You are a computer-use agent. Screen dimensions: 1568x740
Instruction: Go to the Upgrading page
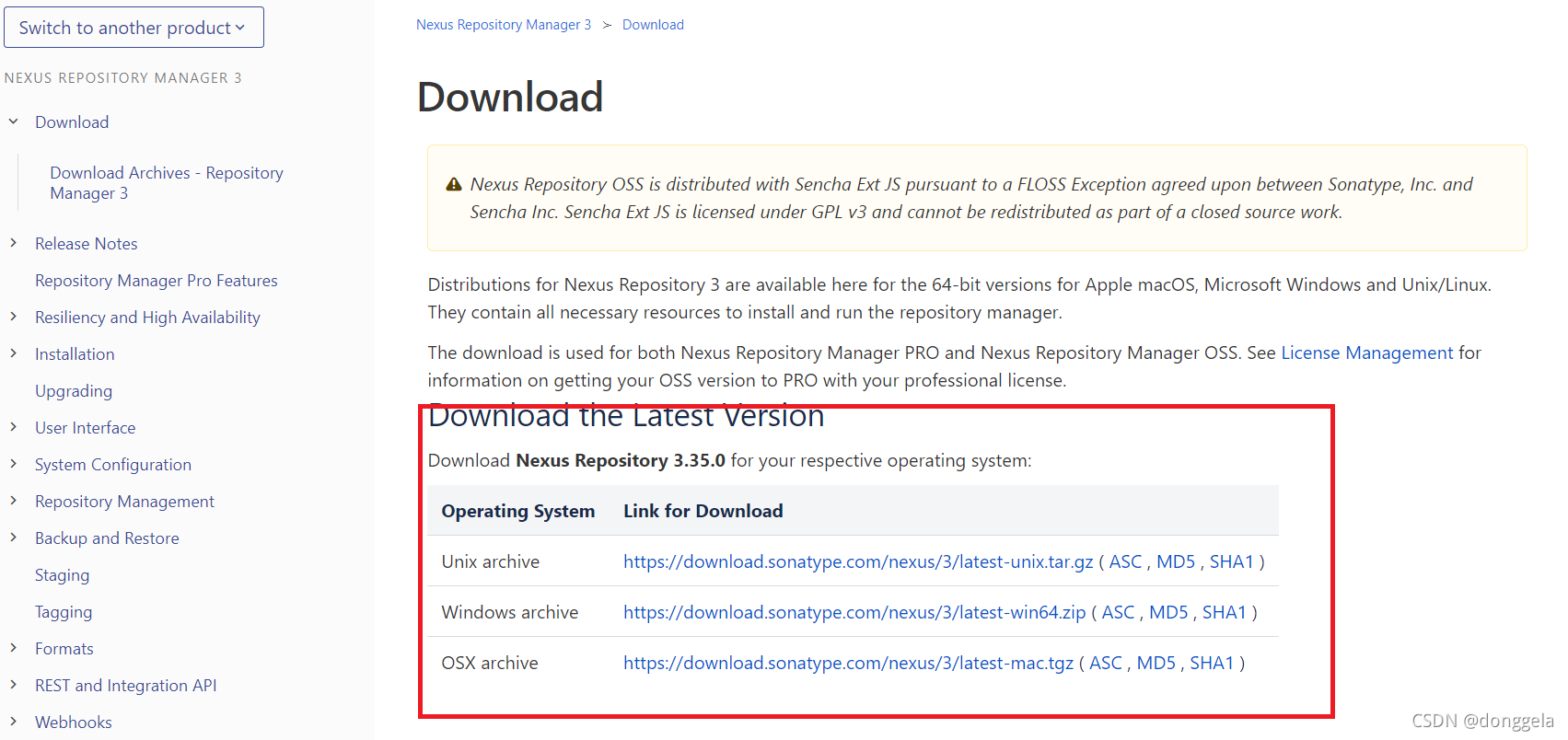74,391
